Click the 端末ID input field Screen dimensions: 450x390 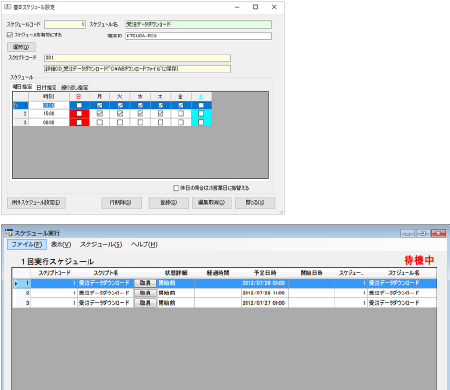click(x=198, y=36)
